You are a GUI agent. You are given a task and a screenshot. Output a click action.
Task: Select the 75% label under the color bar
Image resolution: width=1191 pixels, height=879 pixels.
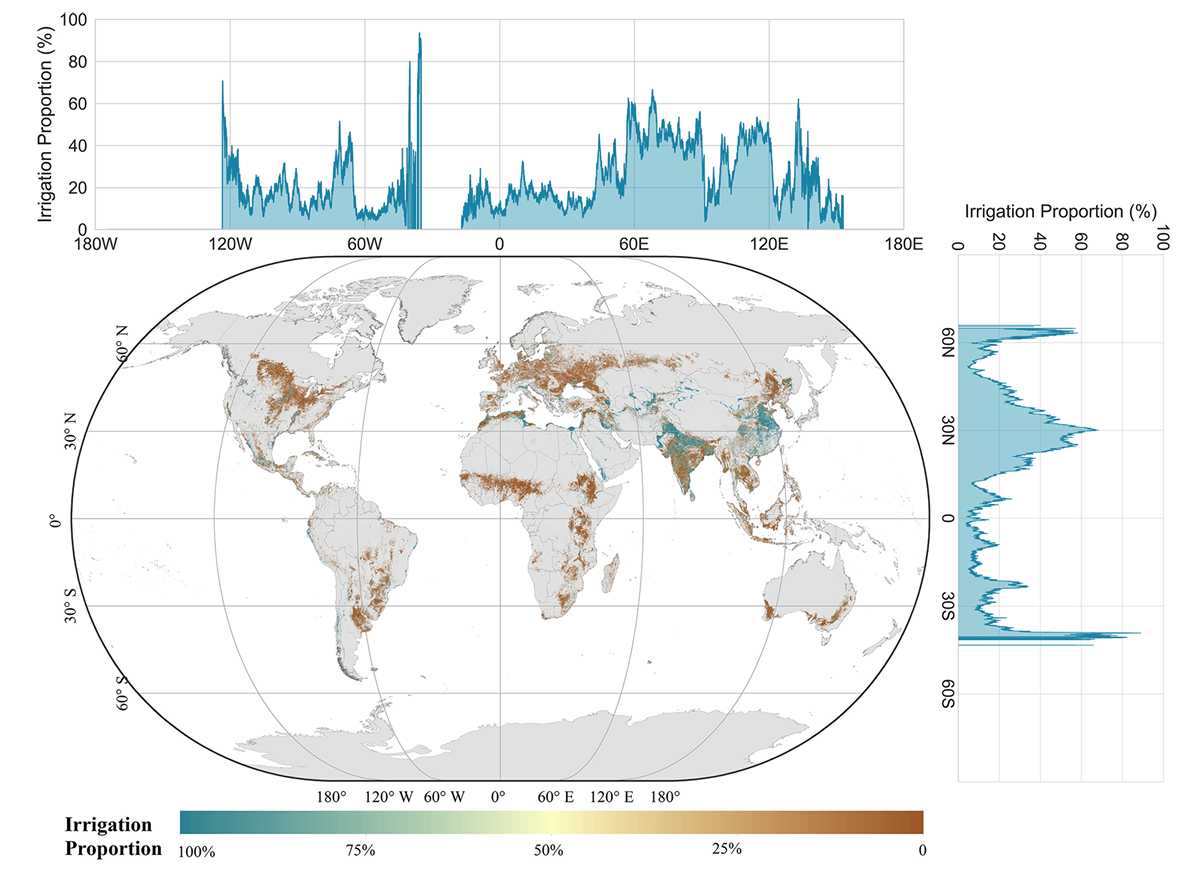tap(360, 851)
